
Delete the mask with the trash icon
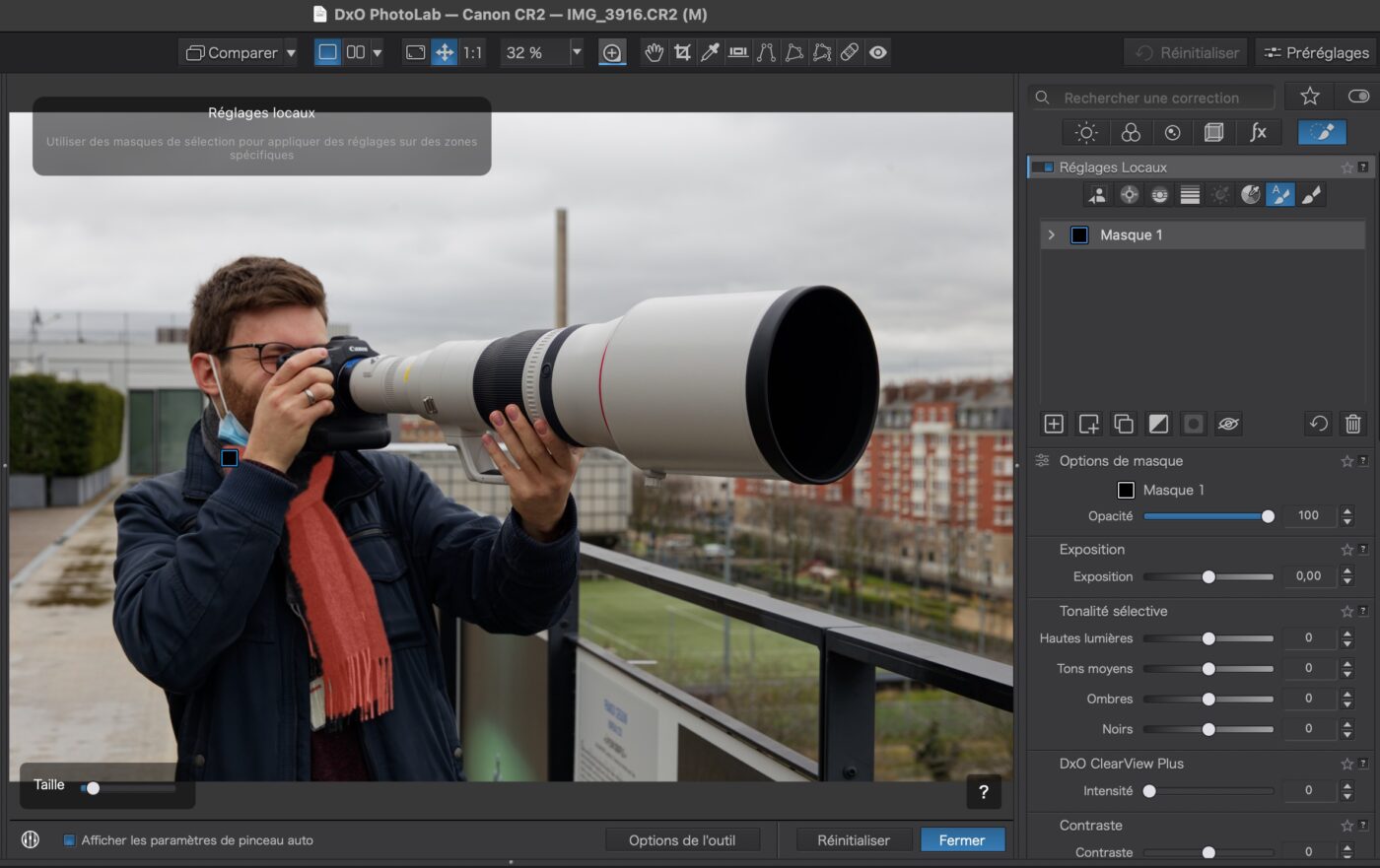pos(1352,424)
